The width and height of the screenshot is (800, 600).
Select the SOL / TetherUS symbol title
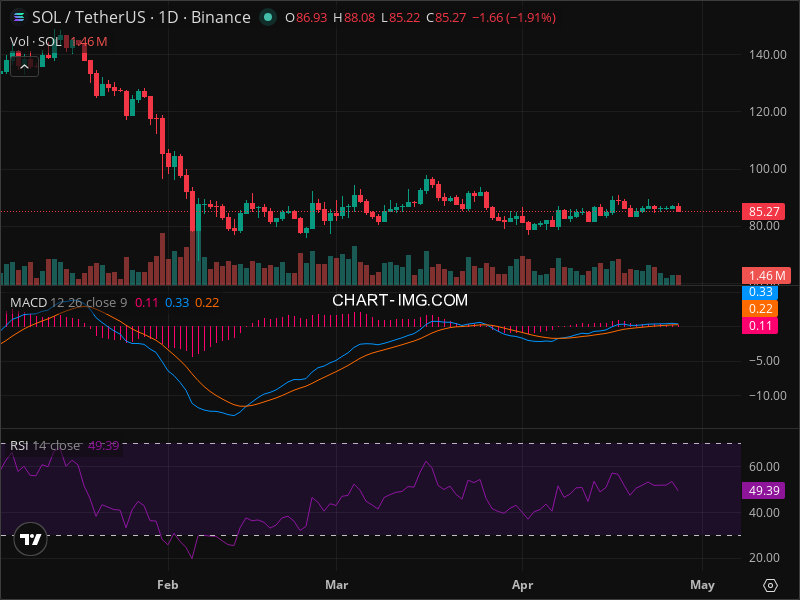141,17
